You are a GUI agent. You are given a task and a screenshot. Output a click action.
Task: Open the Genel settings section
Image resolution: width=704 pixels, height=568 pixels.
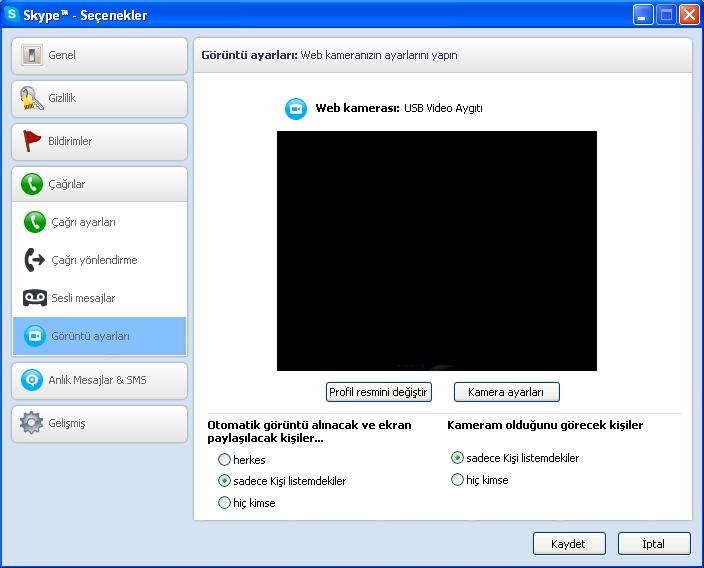[99, 56]
